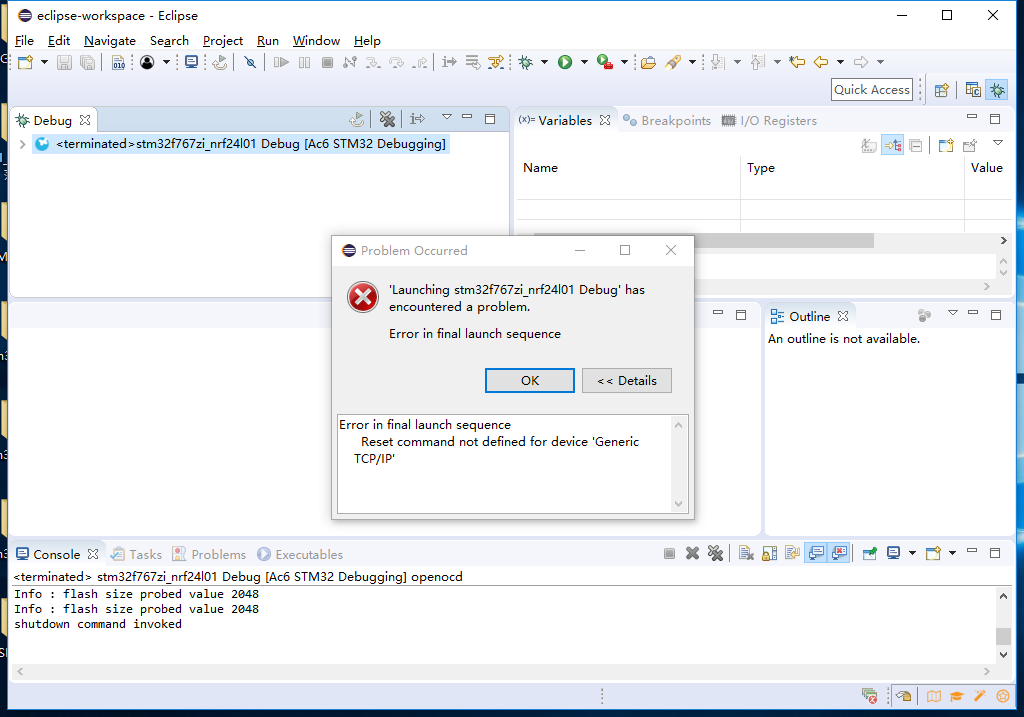Image resolution: width=1024 pixels, height=717 pixels.
Task: Click OK in the Problem Occurred dialog
Action: pyautogui.click(x=529, y=380)
